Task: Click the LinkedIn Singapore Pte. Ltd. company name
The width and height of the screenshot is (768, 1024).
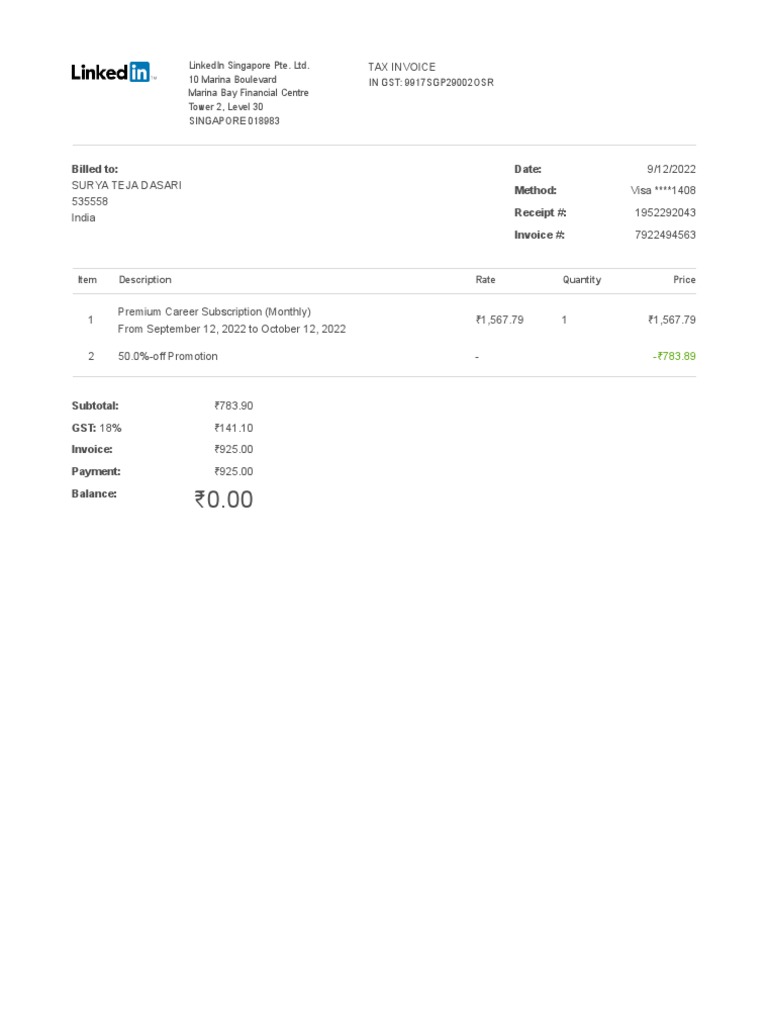Action: pyautogui.click(x=249, y=66)
